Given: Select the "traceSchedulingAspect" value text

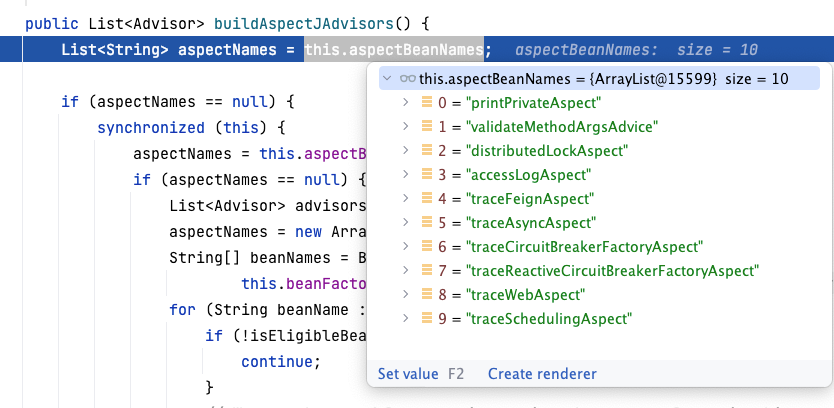Looking at the screenshot, I should tap(550, 319).
